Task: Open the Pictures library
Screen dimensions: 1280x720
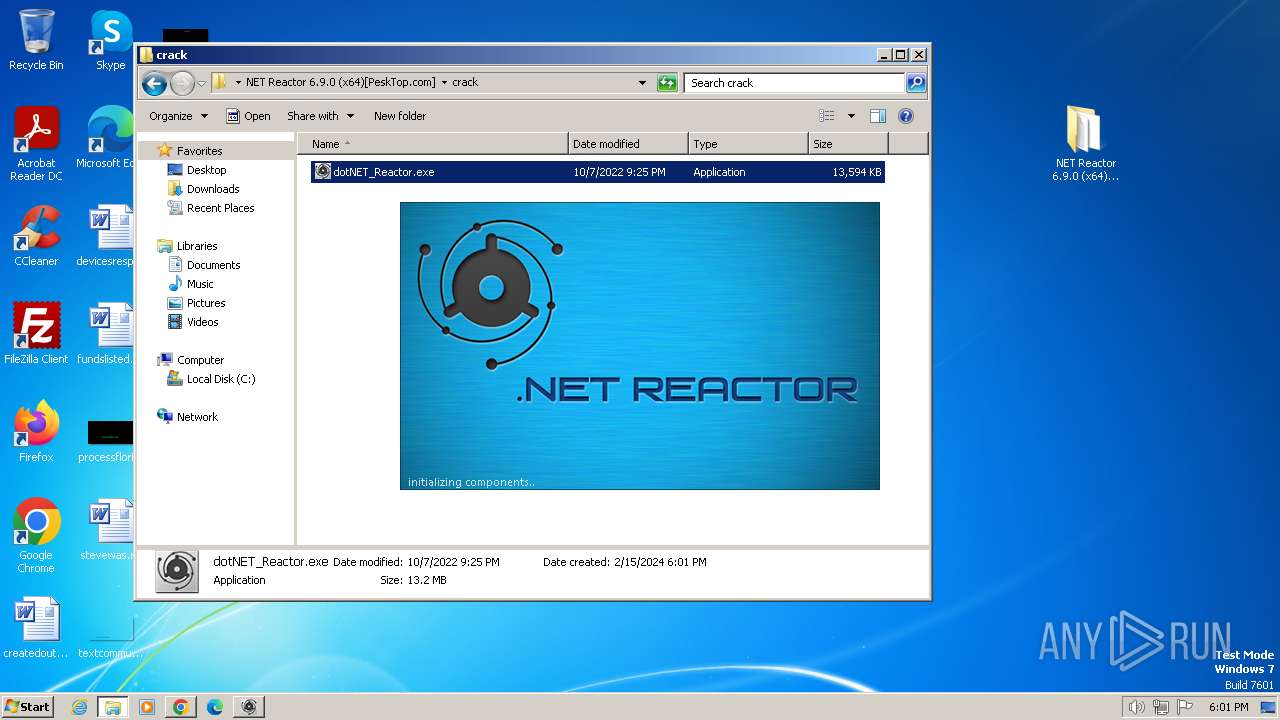Action: 206,303
